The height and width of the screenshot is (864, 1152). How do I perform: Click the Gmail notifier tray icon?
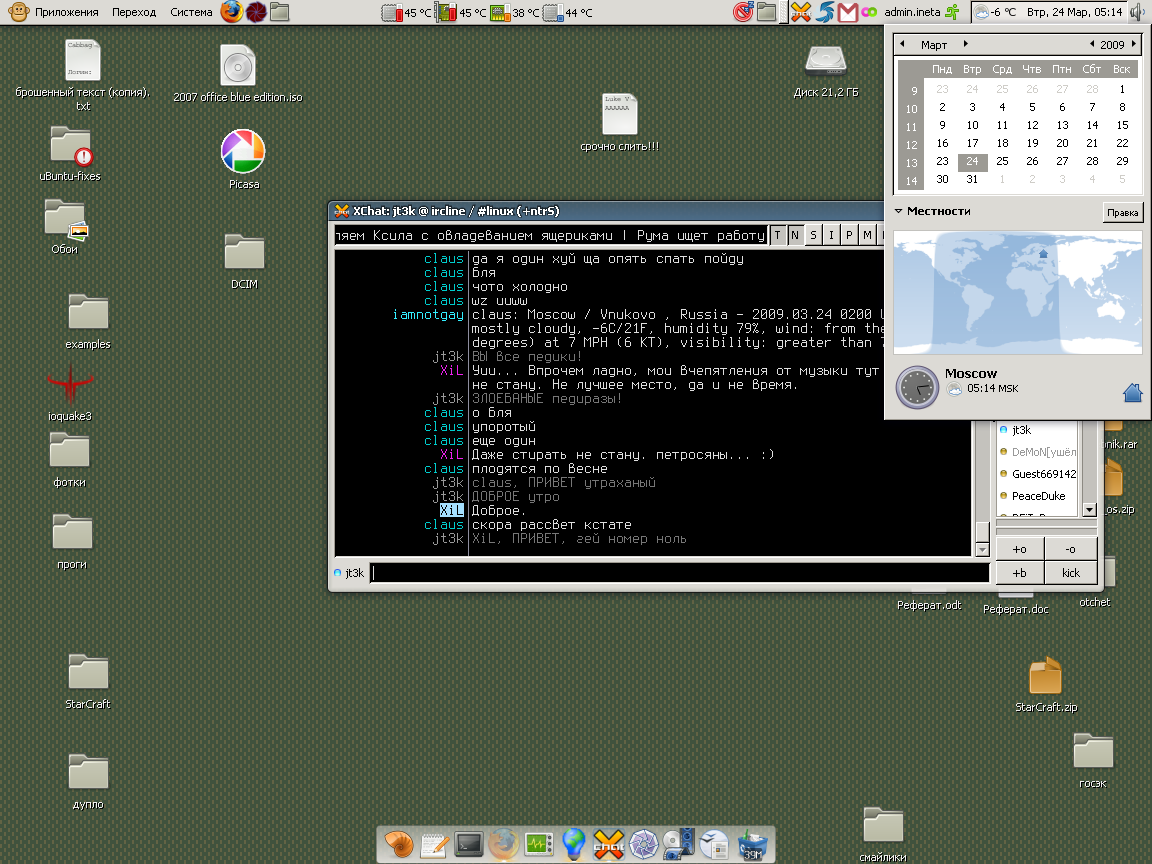click(848, 12)
